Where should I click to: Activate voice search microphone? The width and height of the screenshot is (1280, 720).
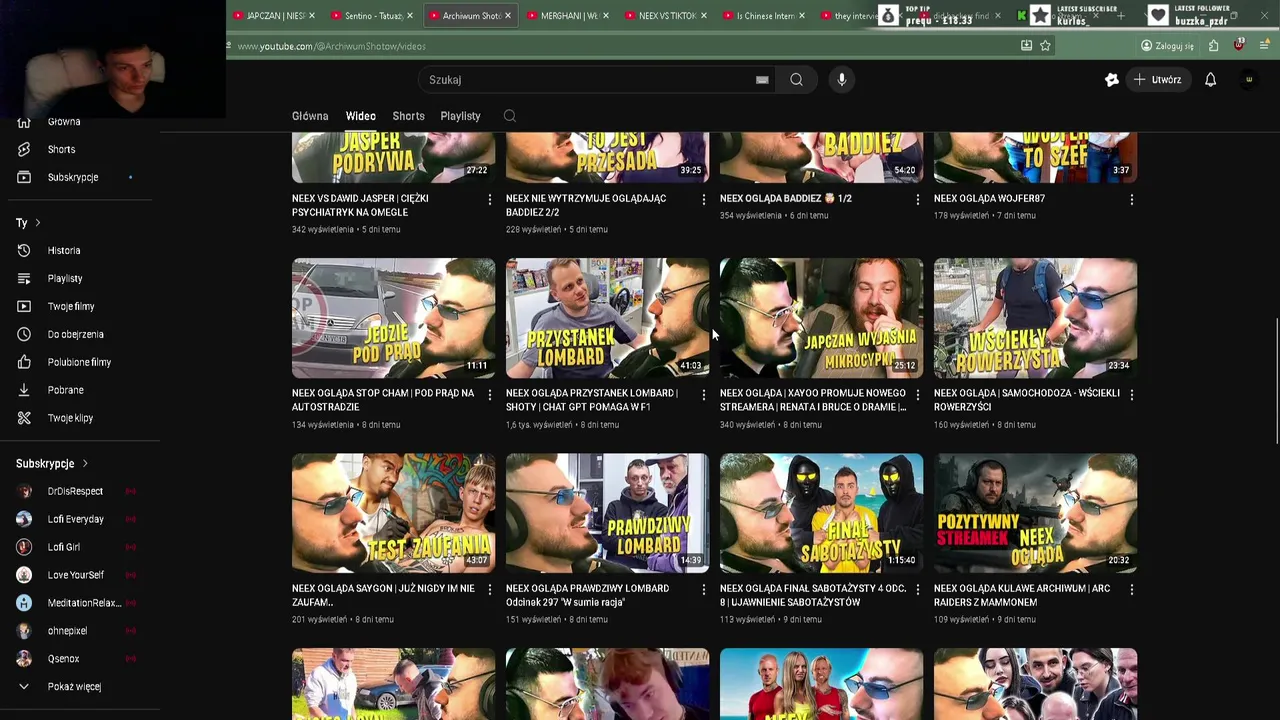pos(842,80)
